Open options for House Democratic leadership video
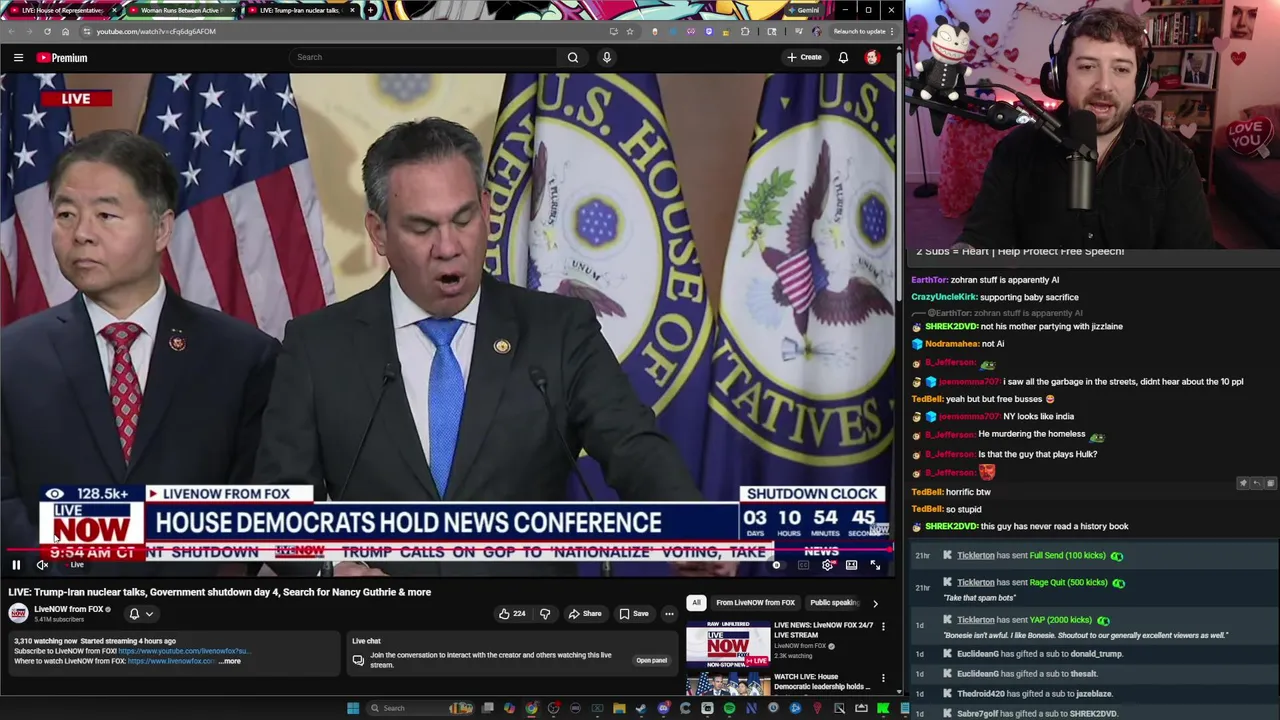 883,679
